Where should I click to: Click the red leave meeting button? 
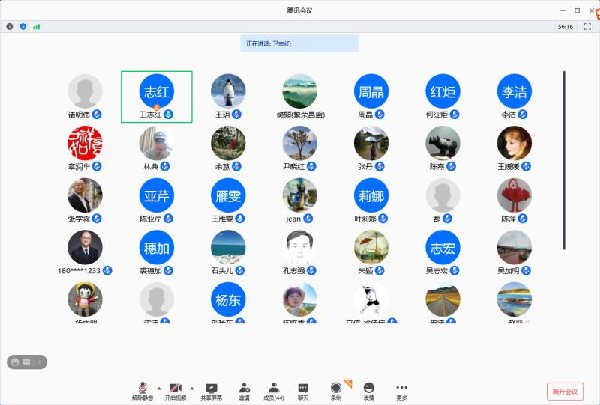565,391
